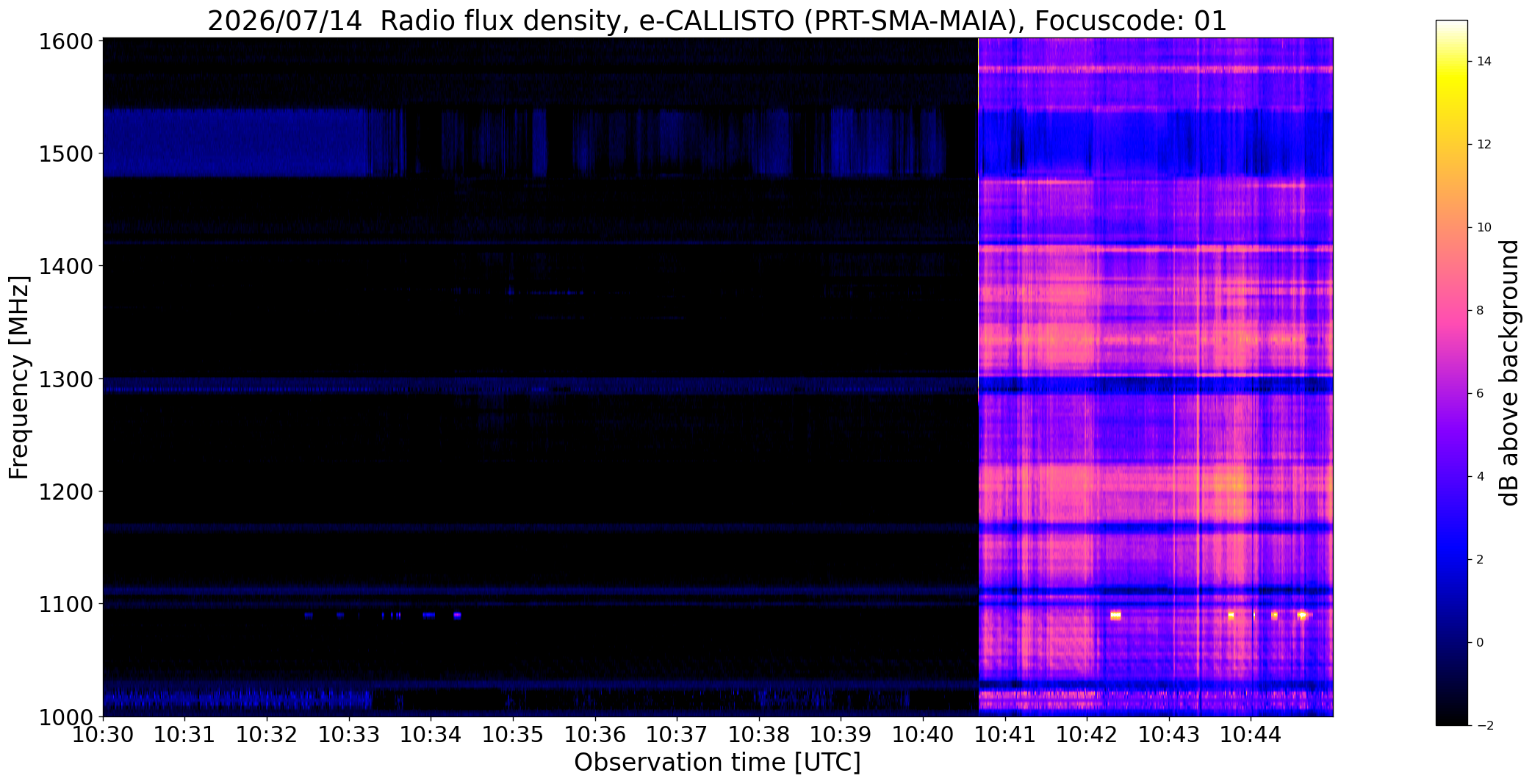
Task: Click the bright yellow burst near 1090 MHz at 10:42
Action: point(1115,615)
